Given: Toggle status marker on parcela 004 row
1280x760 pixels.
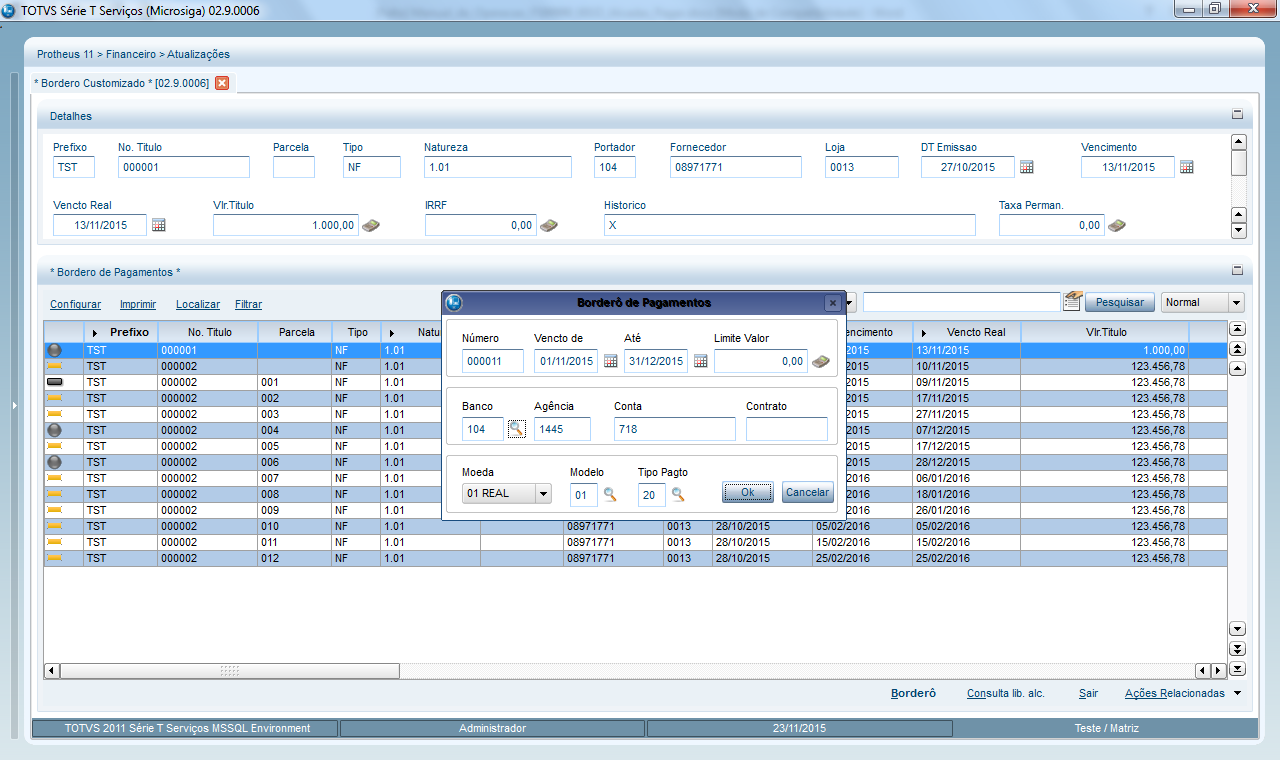Looking at the screenshot, I should pos(54,430).
